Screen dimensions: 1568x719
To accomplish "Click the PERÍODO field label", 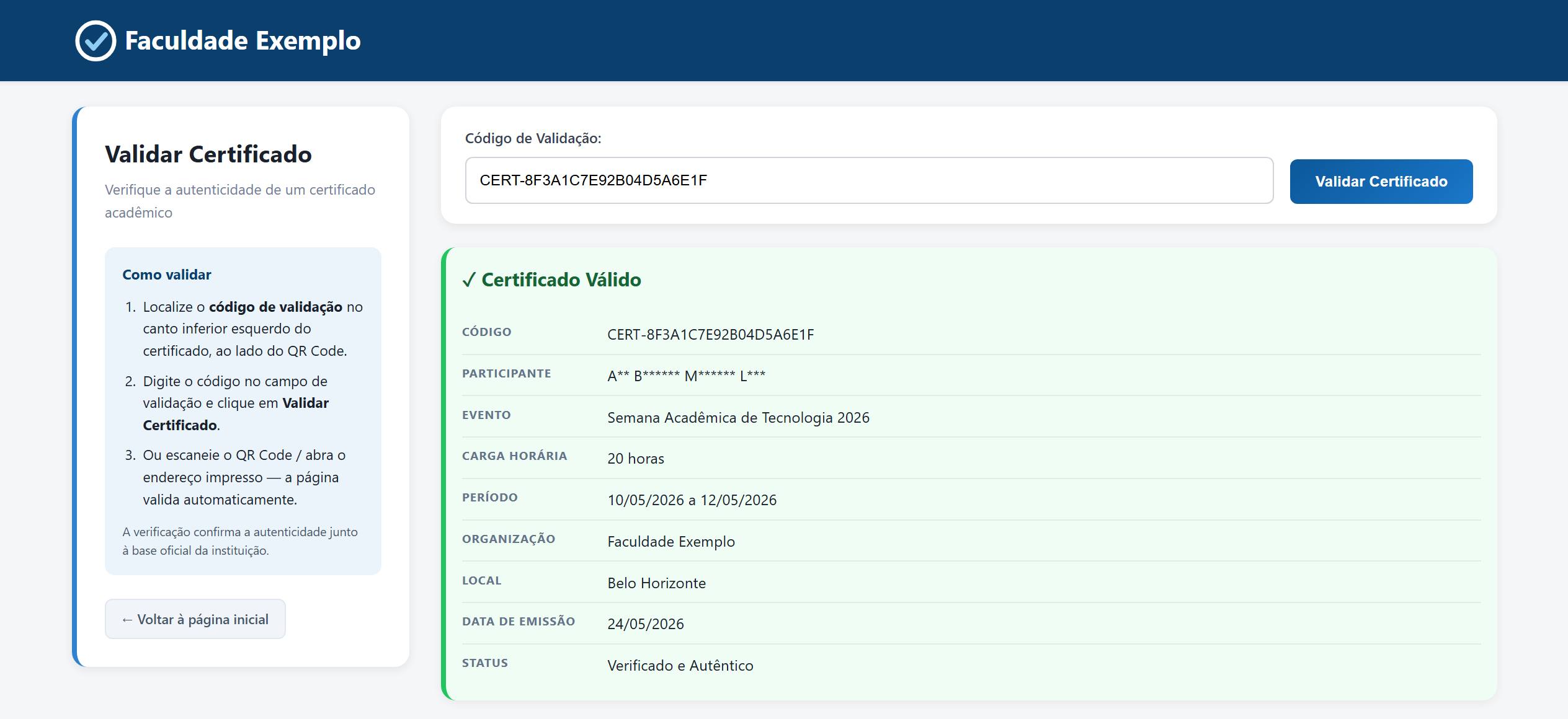I will coord(490,498).
